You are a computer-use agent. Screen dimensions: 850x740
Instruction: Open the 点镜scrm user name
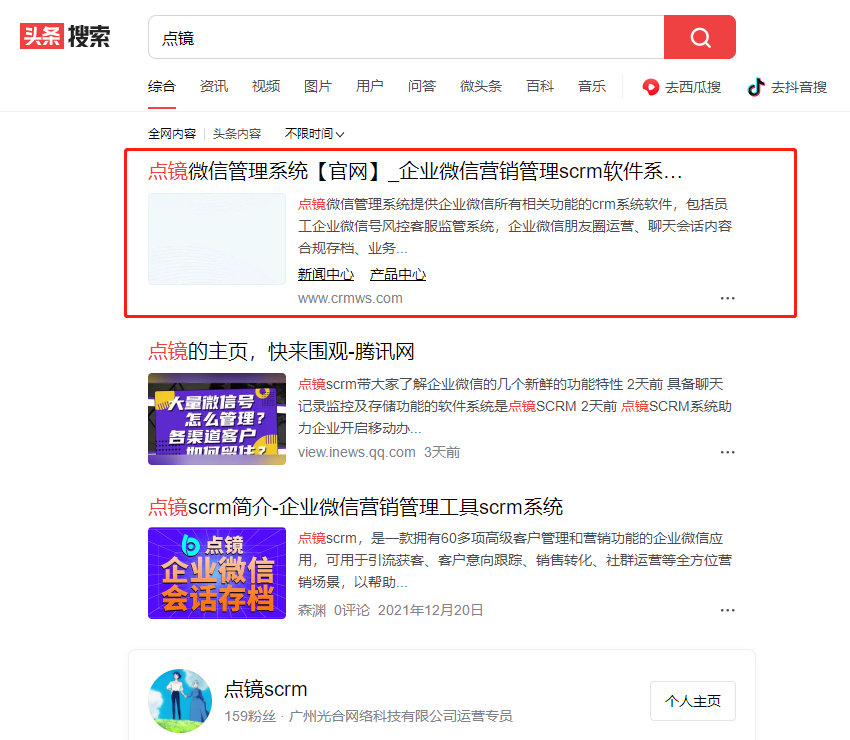(x=266, y=689)
